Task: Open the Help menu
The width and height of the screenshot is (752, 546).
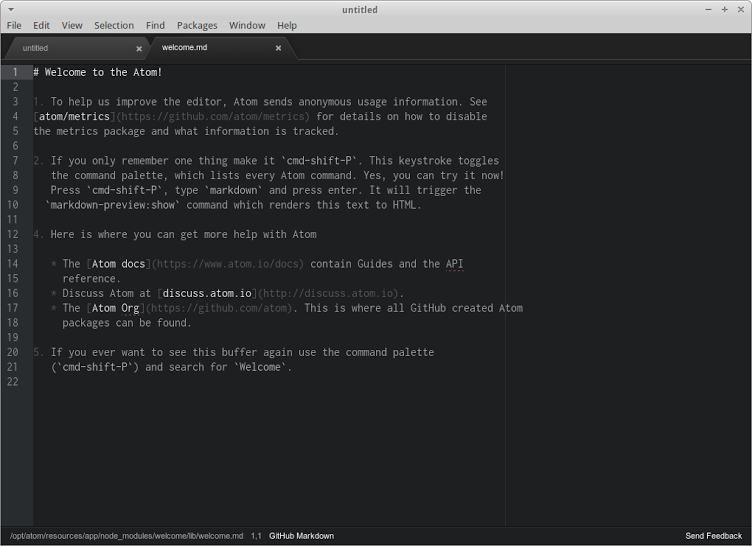Action: (287, 25)
